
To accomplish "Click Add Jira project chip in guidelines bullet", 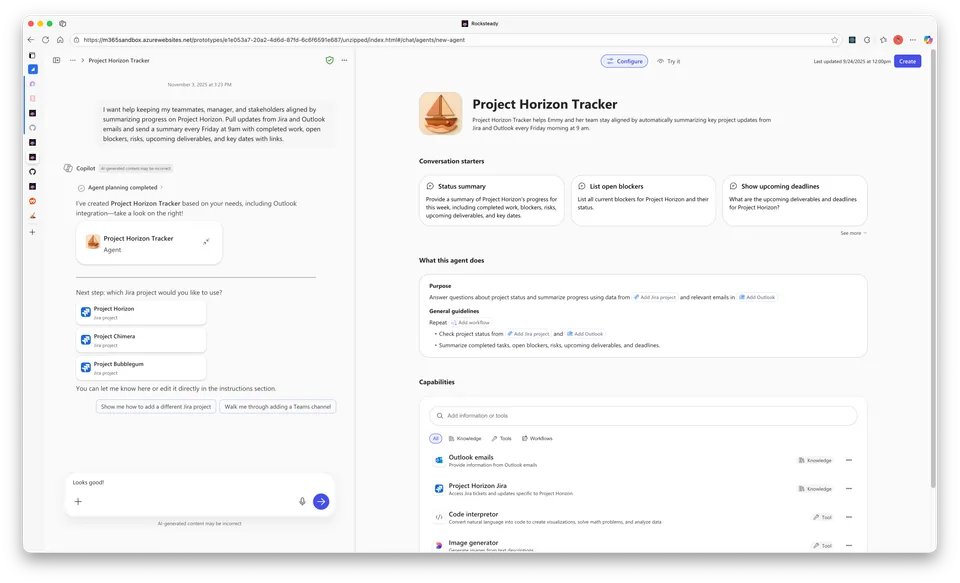I will [x=528, y=334].
